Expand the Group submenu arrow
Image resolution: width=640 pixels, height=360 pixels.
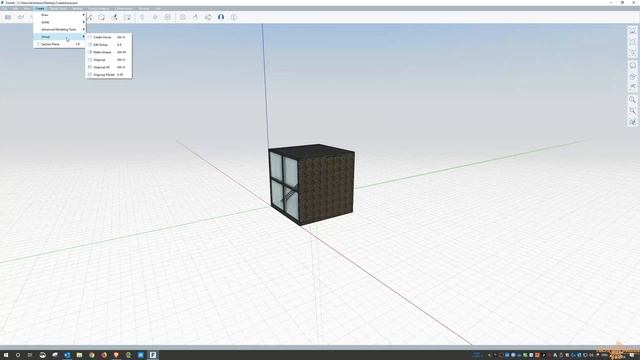[x=84, y=37]
